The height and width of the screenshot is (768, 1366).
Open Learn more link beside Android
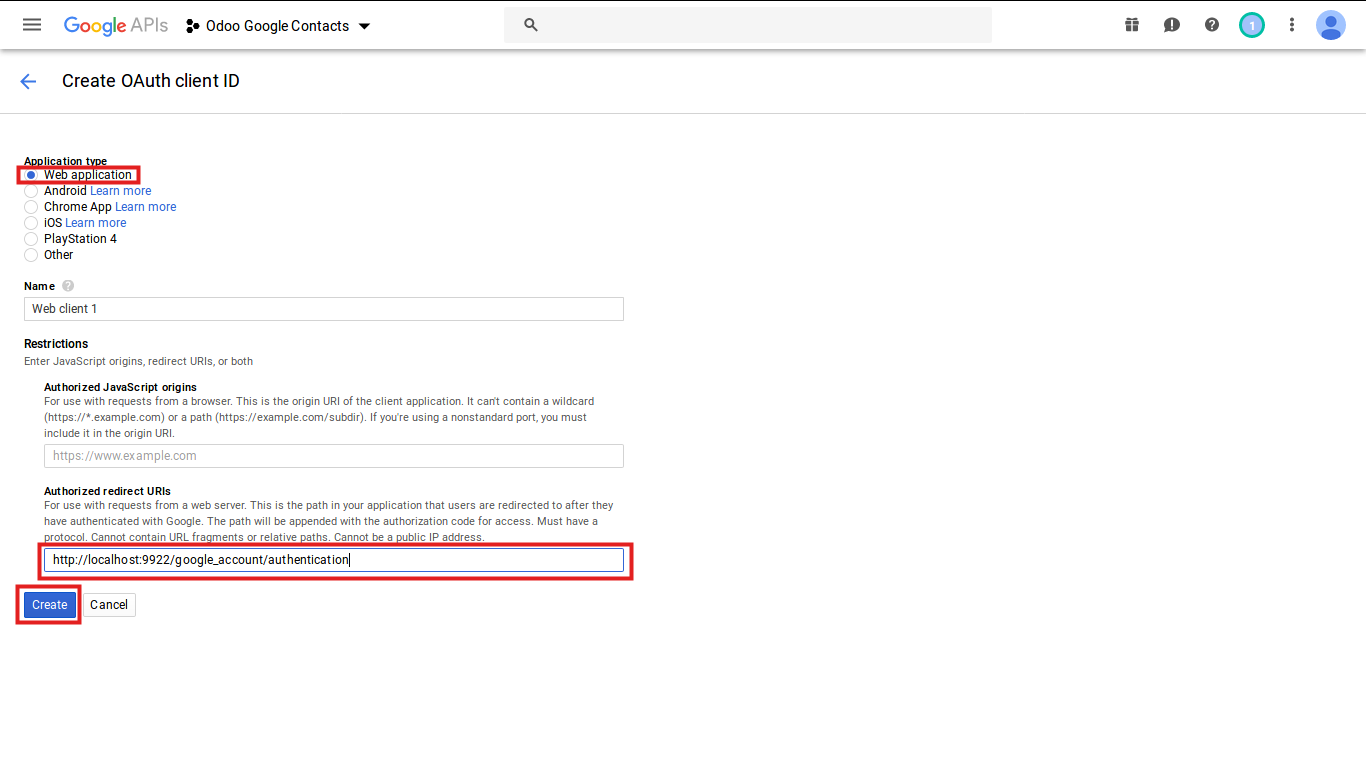tap(121, 191)
